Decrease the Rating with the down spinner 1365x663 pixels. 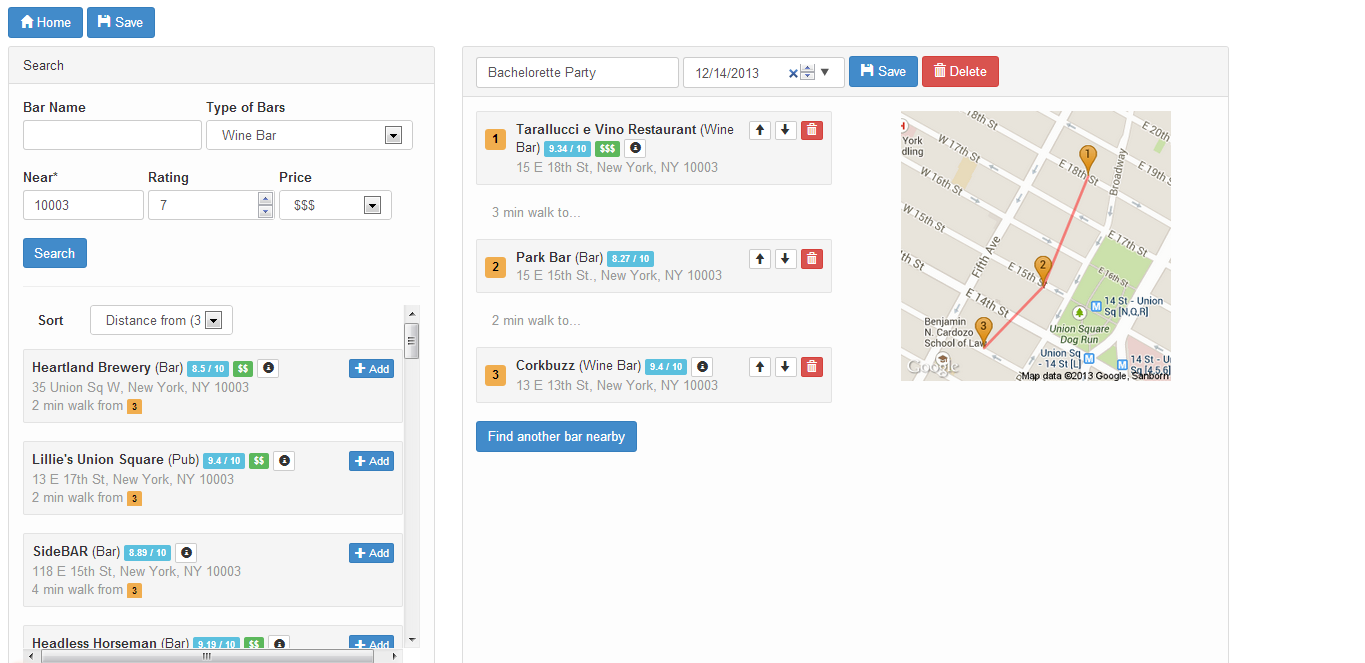tap(265, 211)
